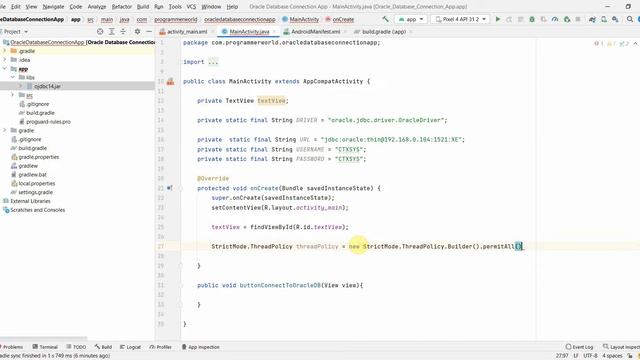Open the VCS menu

pos(191,7)
